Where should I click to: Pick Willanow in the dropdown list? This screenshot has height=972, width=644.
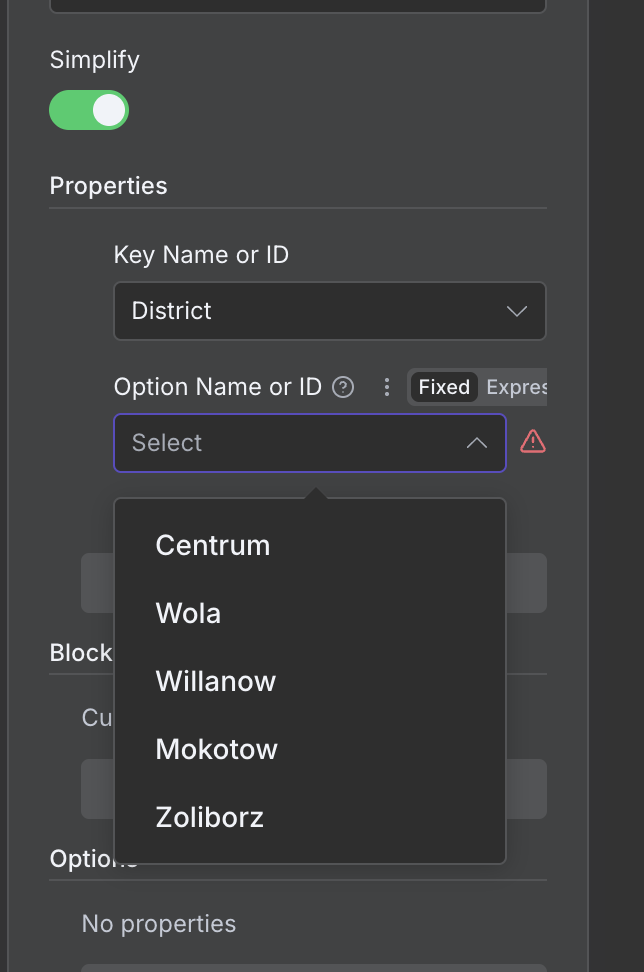[x=216, y=681]
